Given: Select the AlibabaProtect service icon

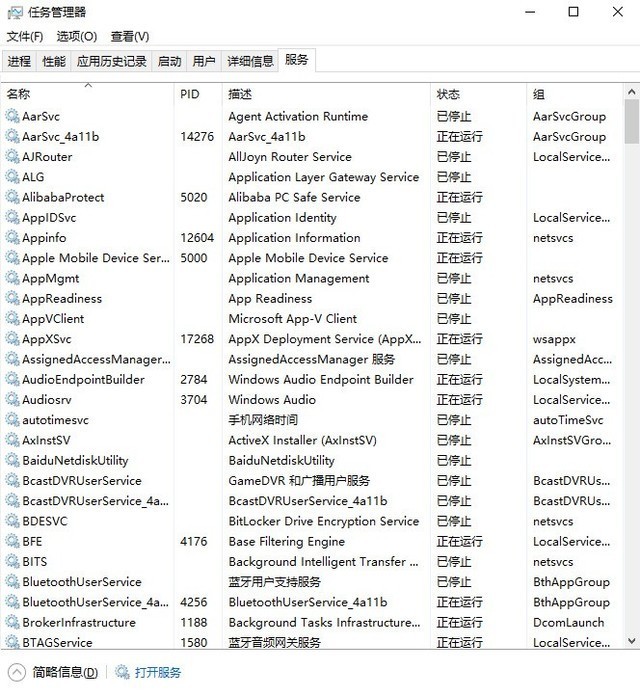Looking at the screenshot, I should 12,197.
